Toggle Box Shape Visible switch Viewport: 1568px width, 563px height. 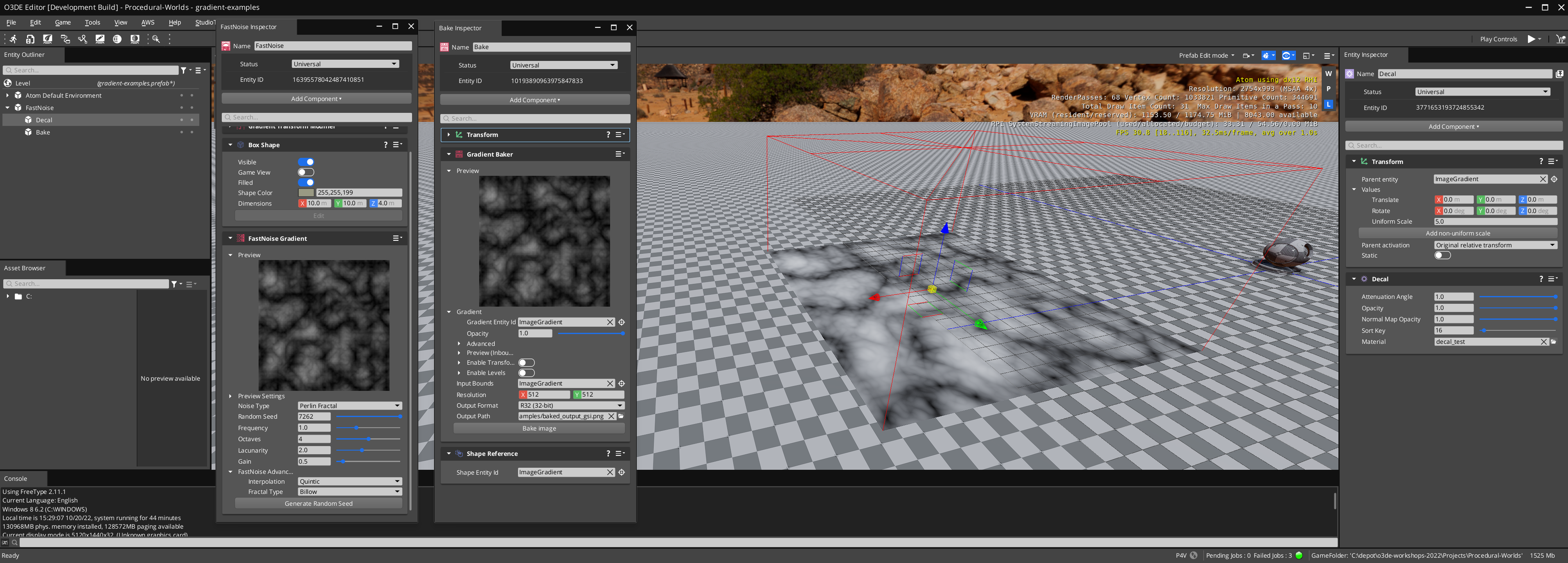(306, 162)
